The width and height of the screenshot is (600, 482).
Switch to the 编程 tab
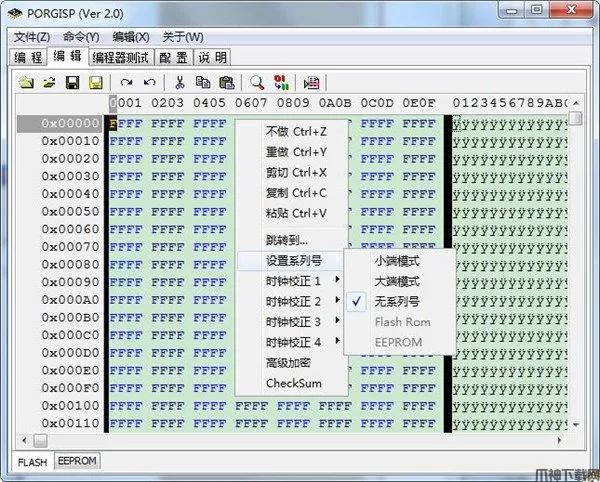coord(28,57)
